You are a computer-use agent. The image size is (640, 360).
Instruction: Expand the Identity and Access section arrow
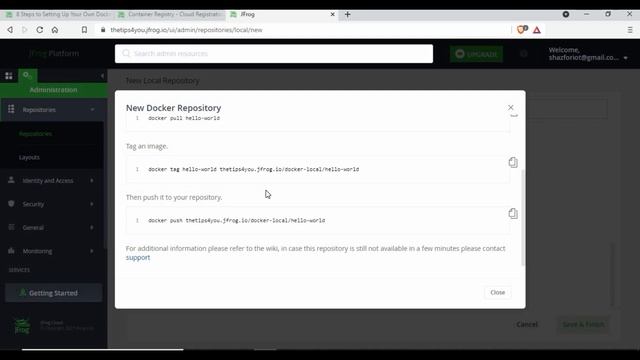click(x=91, y=180)
